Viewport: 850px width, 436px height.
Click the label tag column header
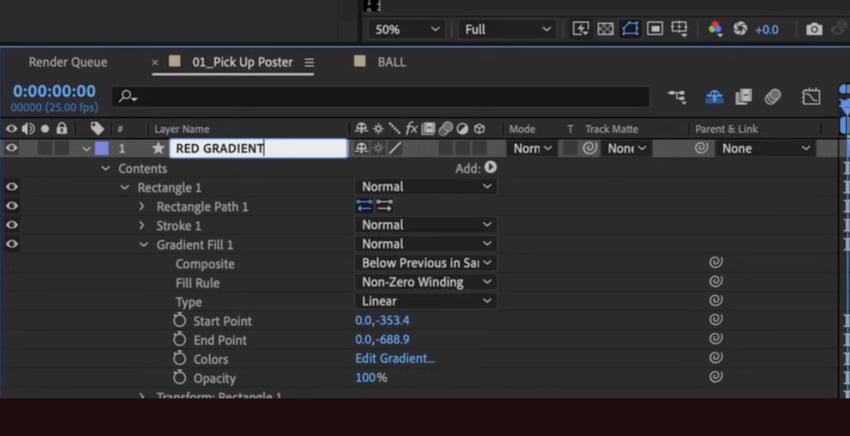point(97,129)
